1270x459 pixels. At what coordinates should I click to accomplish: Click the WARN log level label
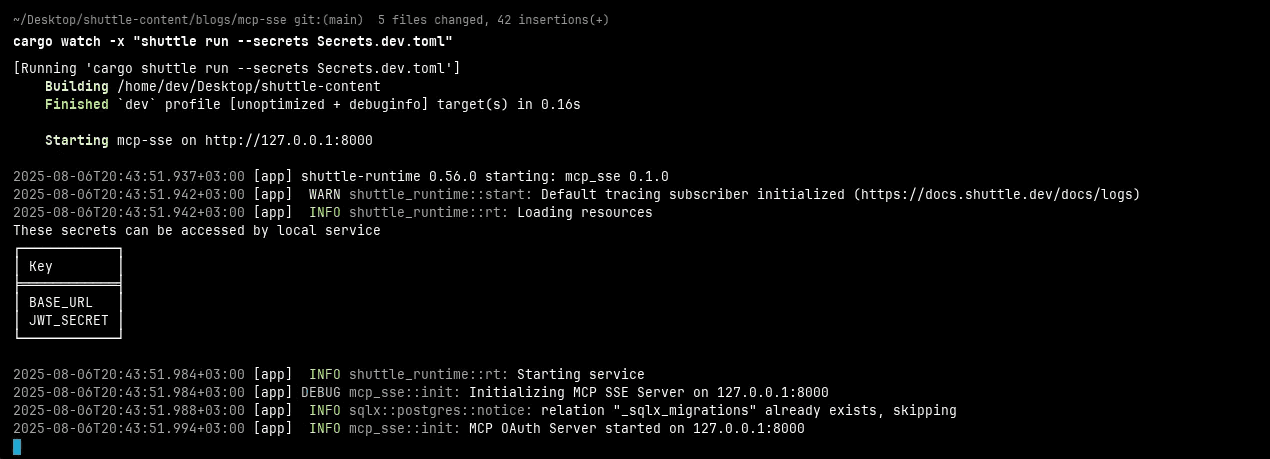coord(324,194)
